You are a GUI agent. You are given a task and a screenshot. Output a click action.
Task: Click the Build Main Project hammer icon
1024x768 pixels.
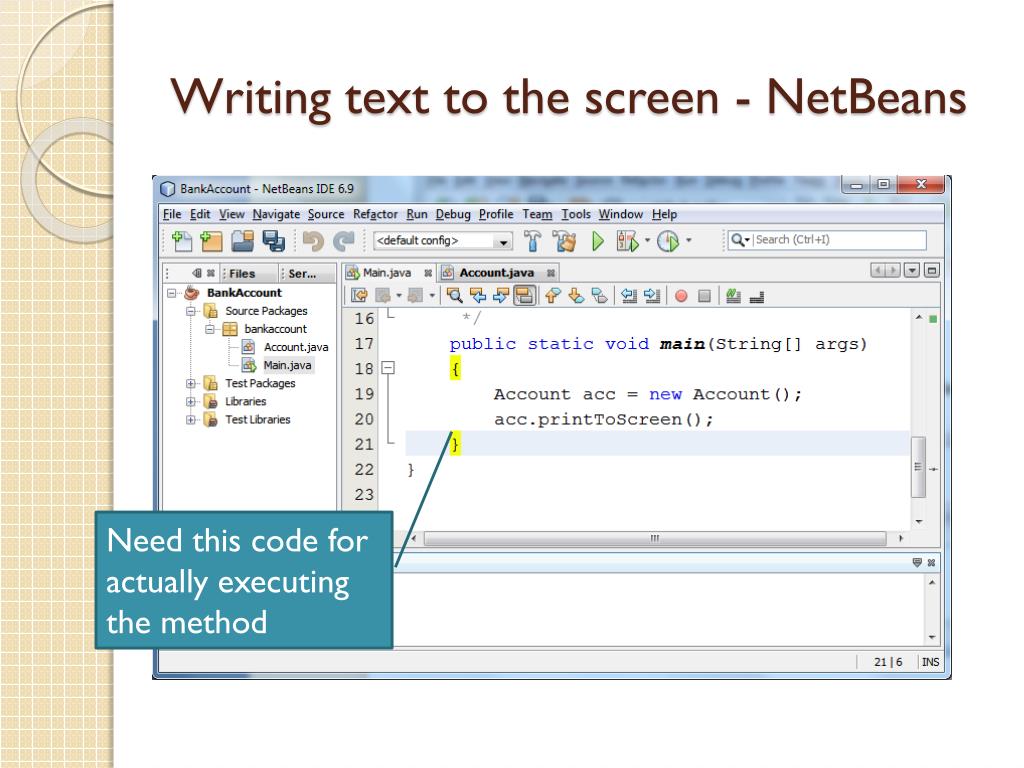coord(532,241)
